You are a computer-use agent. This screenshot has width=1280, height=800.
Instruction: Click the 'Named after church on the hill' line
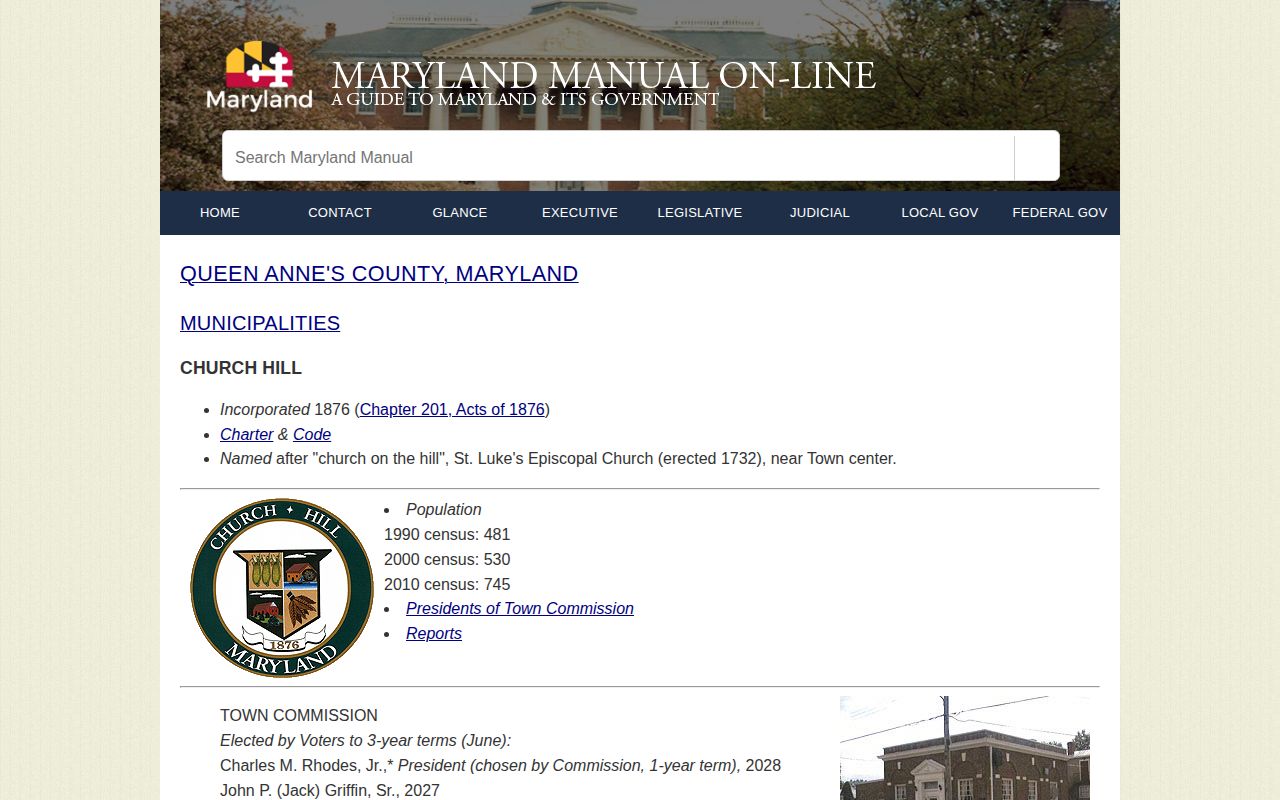point(558,459)
